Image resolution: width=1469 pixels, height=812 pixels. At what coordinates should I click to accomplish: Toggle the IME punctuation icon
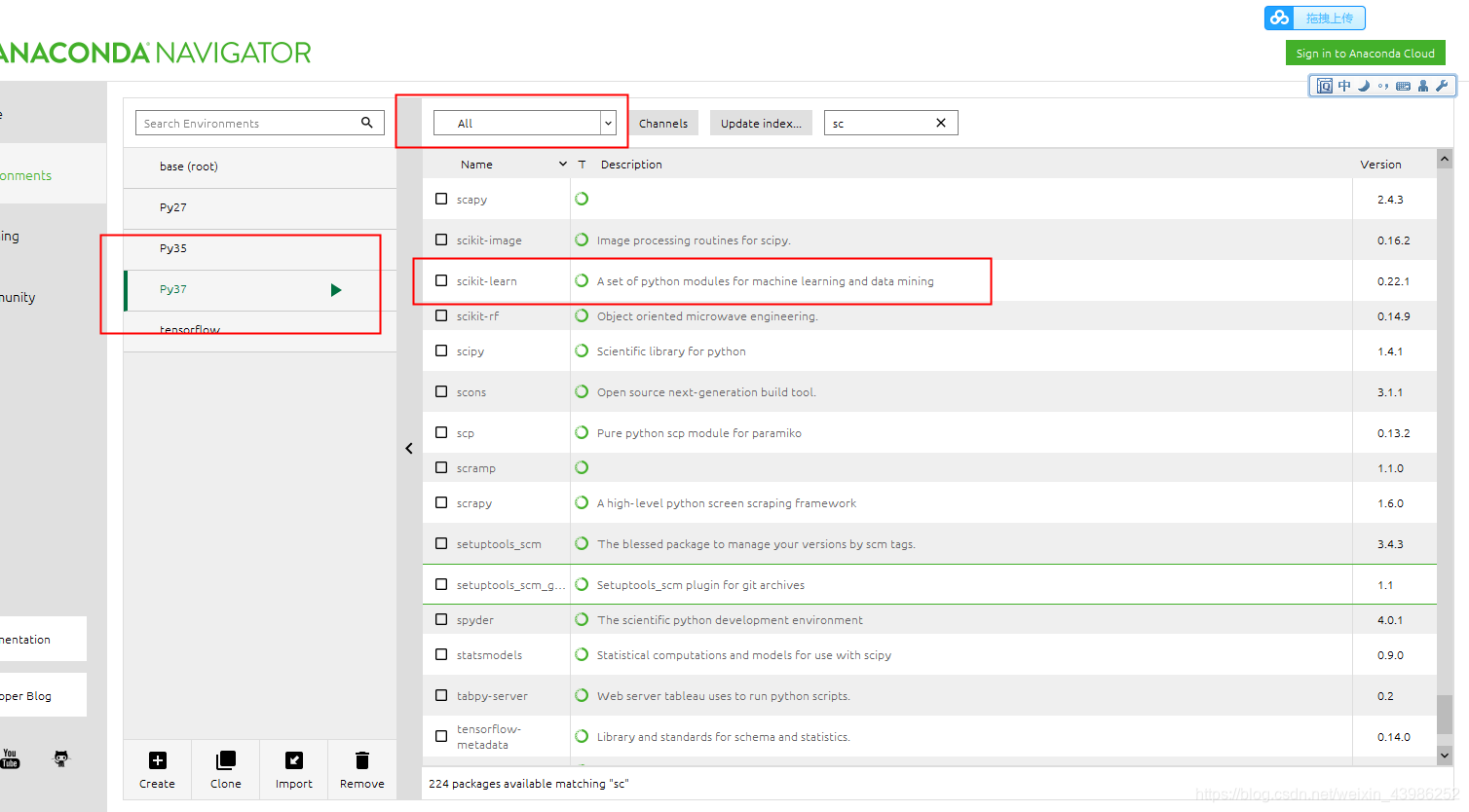pos(1383,86)
